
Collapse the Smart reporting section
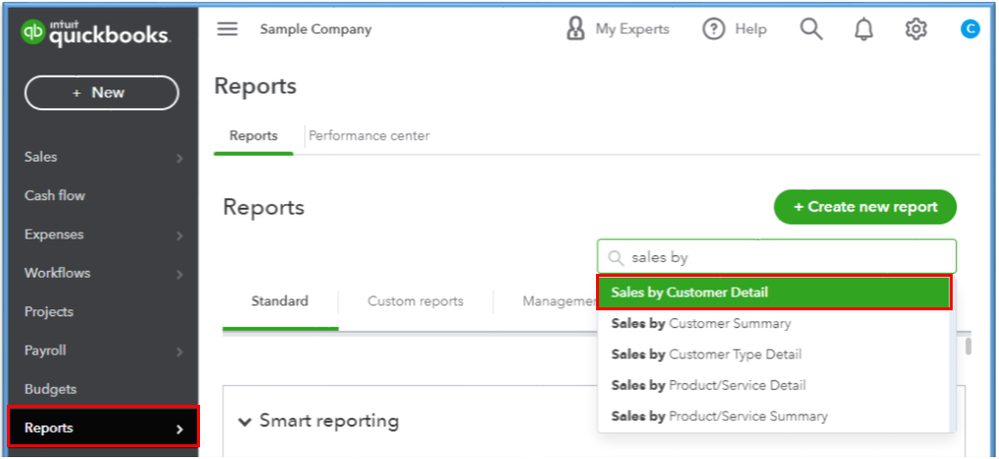point(245,422)
